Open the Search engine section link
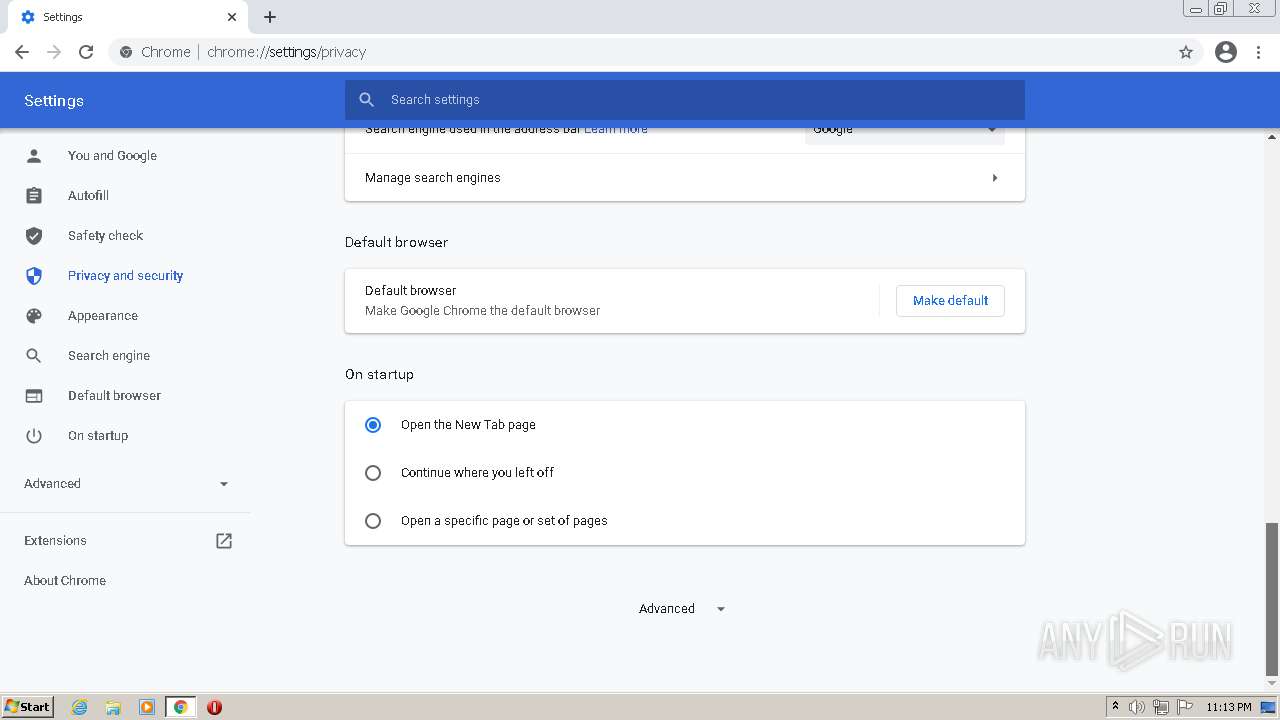The width and height of the screenshot is (1280, 720). [109, 356]
